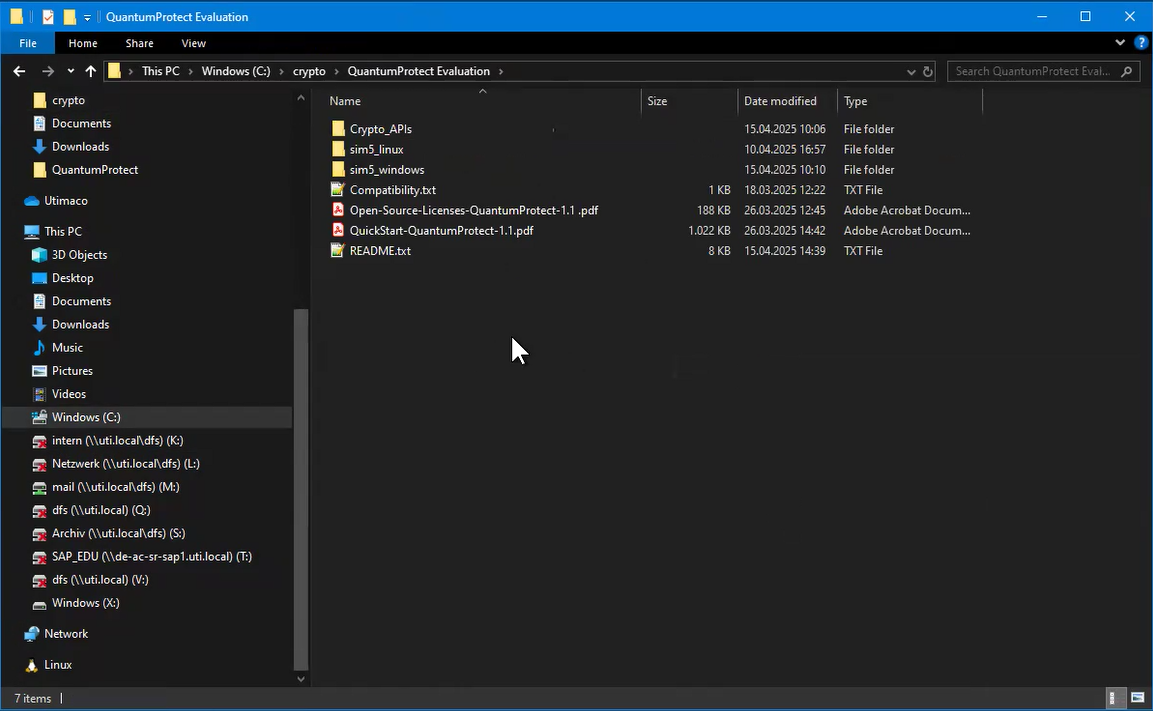1153x711 pixels.
Task: Open the quick access toolbar dropdown
Action: [87, 17]
